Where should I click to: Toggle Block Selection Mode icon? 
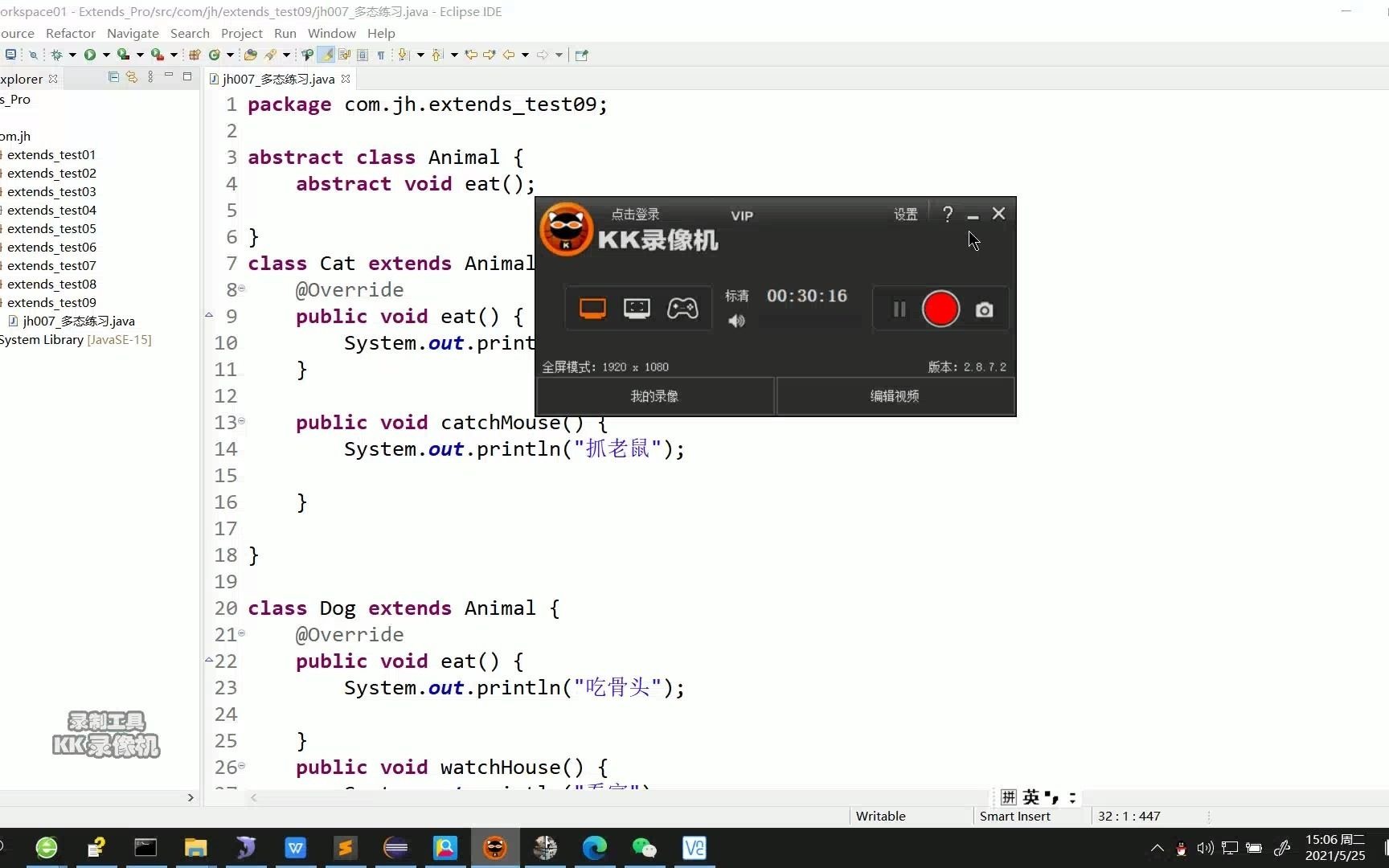point(363,55)
